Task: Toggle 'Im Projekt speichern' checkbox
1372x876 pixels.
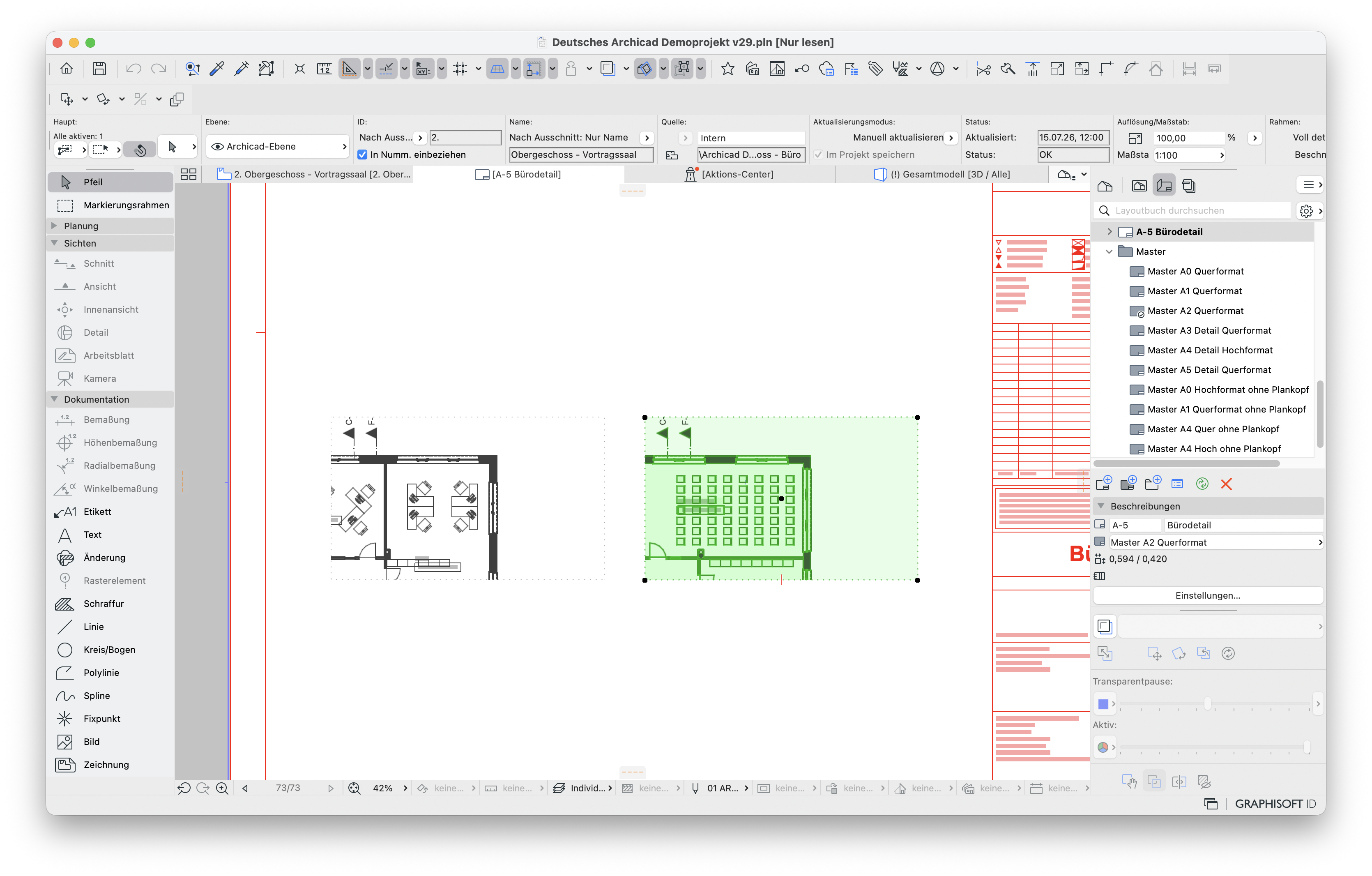Action: click(x=818, y=154)
